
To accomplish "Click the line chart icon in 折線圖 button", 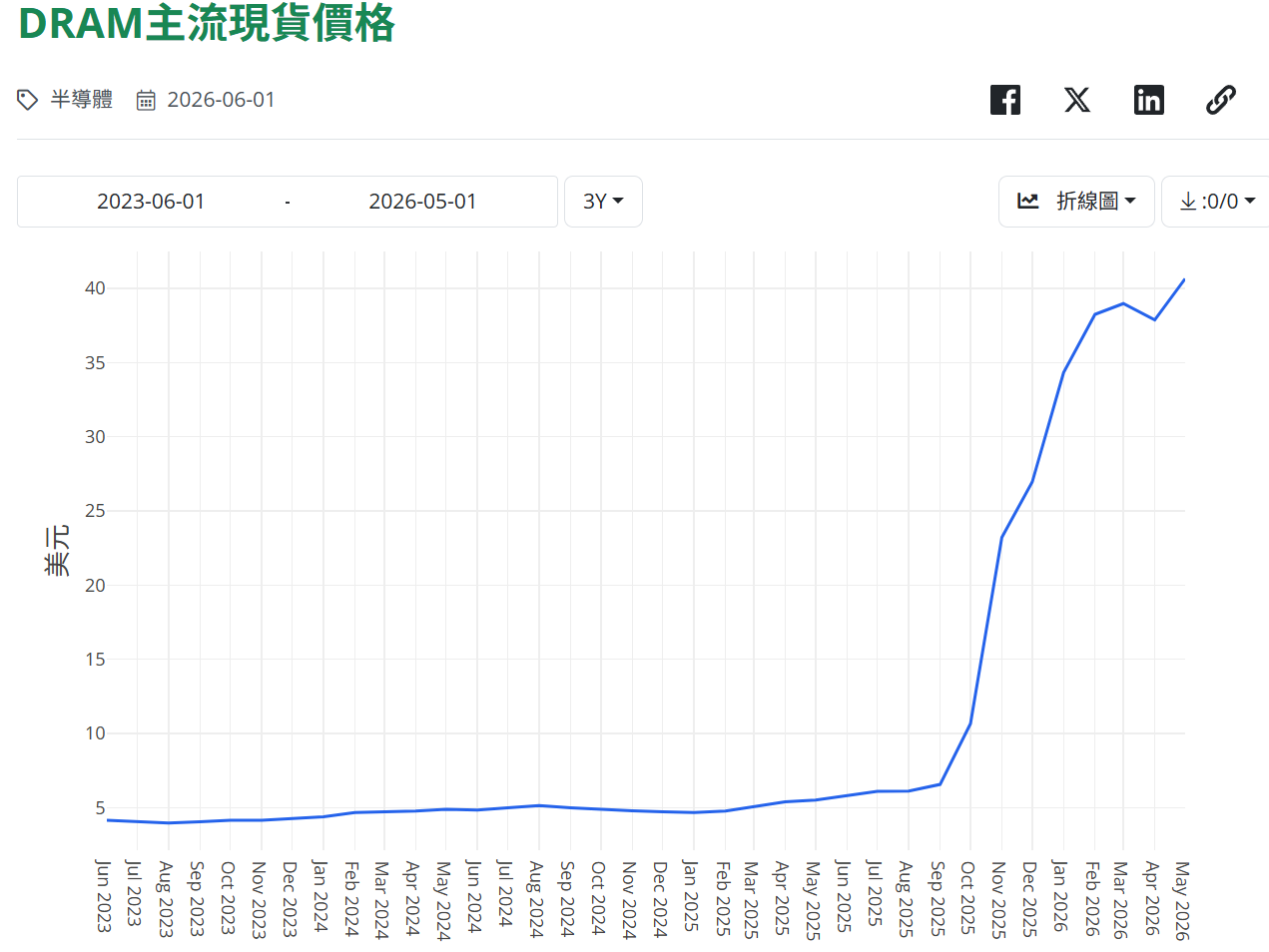I will click(x=1028, y=201).
